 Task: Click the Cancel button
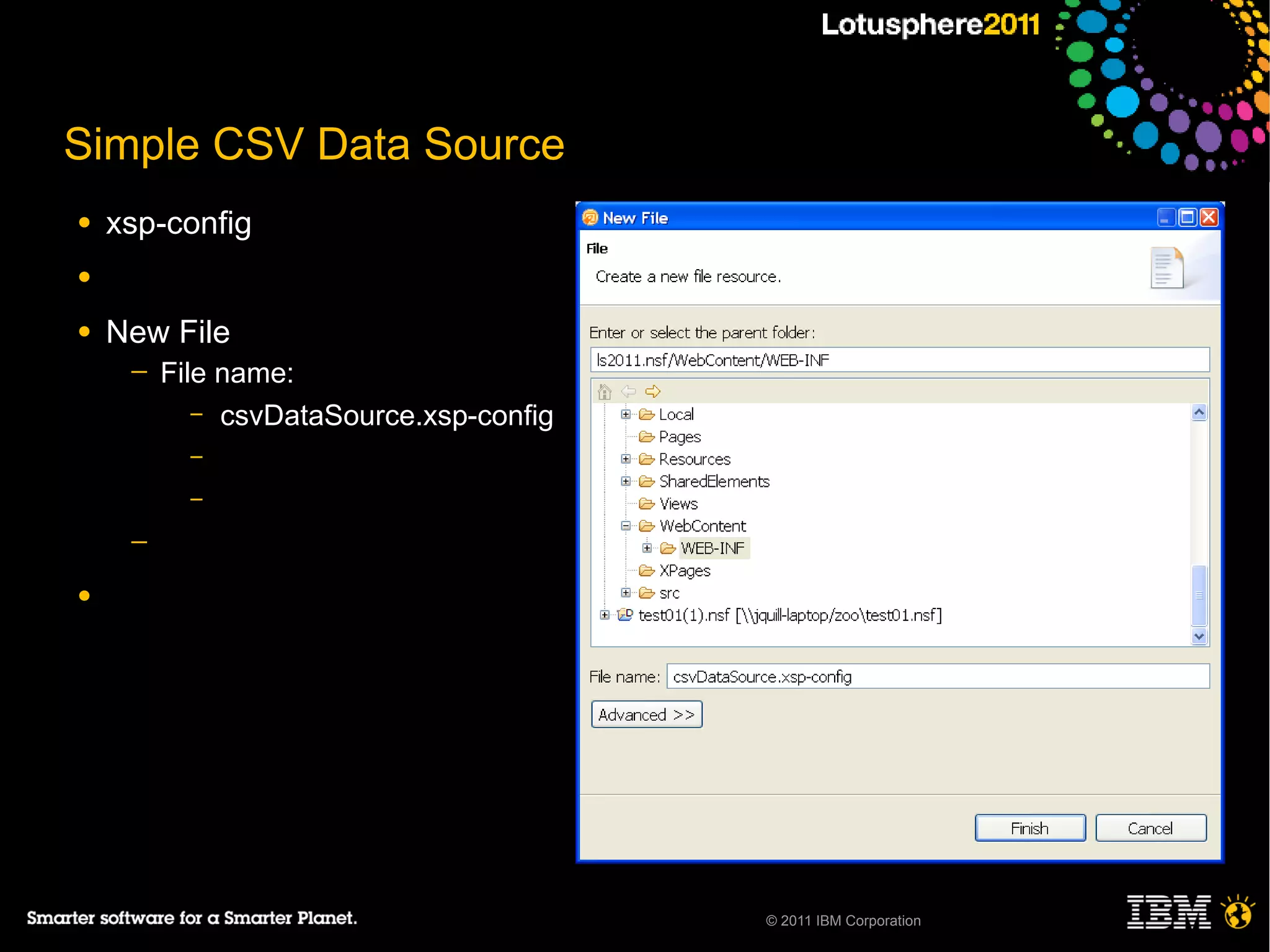(x=1151, y=828)
